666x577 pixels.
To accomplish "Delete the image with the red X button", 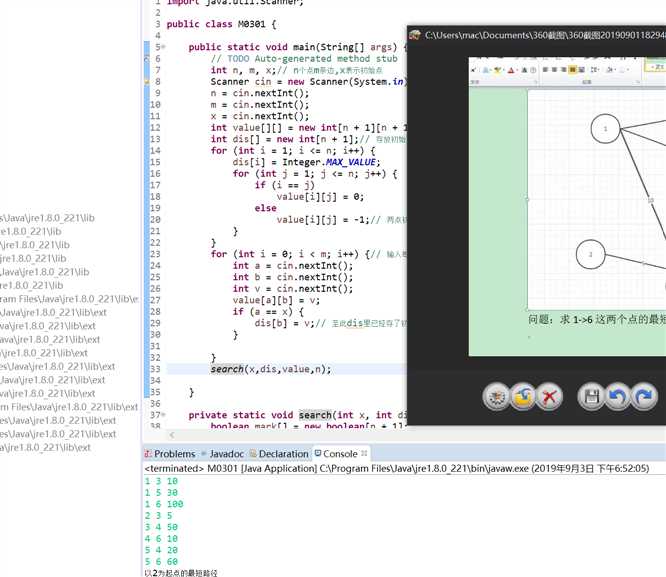I will point(549,396).
